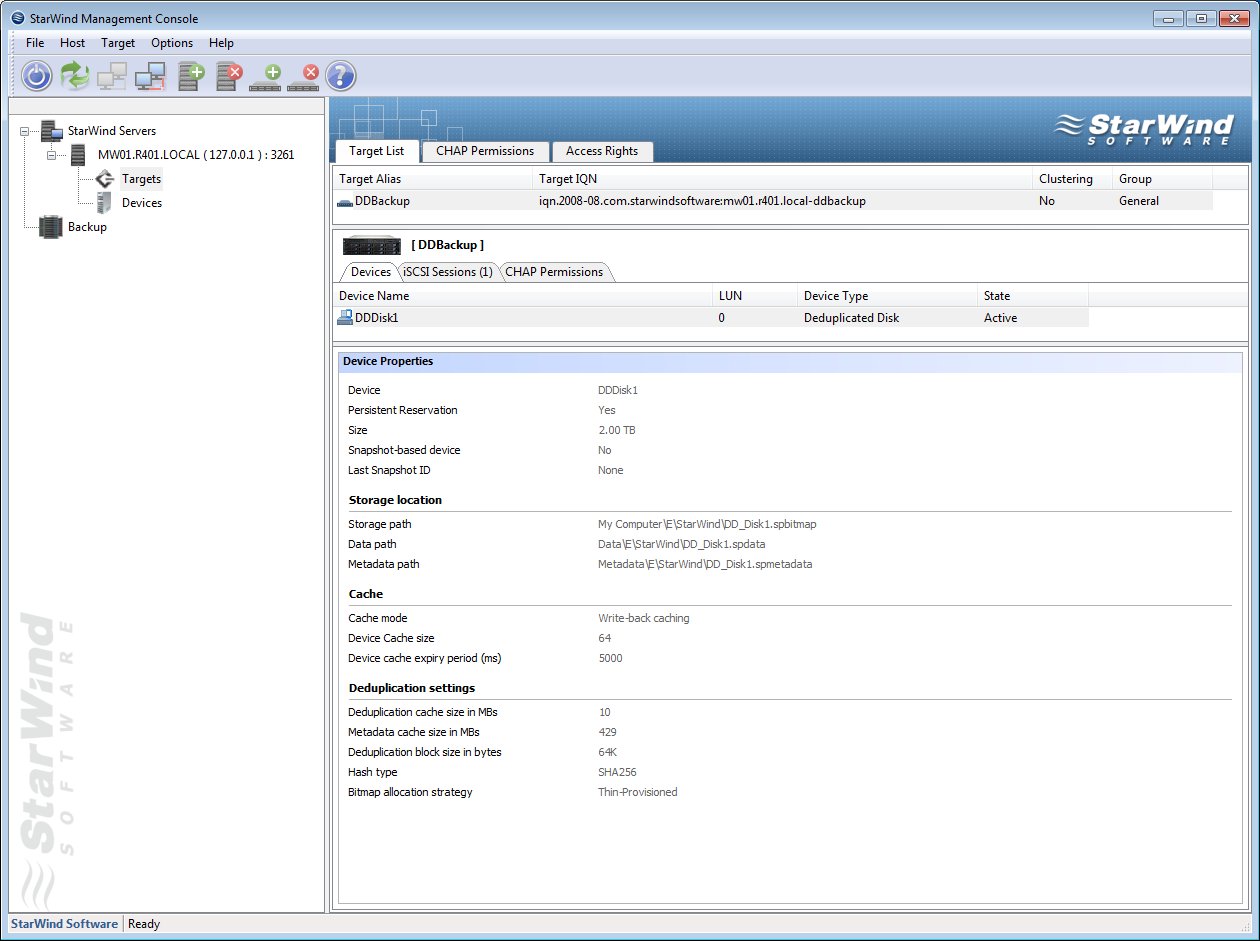Sort by the Target IQN column header
The width and height of the screenshot is (1260, 941).
pos(782,179)
